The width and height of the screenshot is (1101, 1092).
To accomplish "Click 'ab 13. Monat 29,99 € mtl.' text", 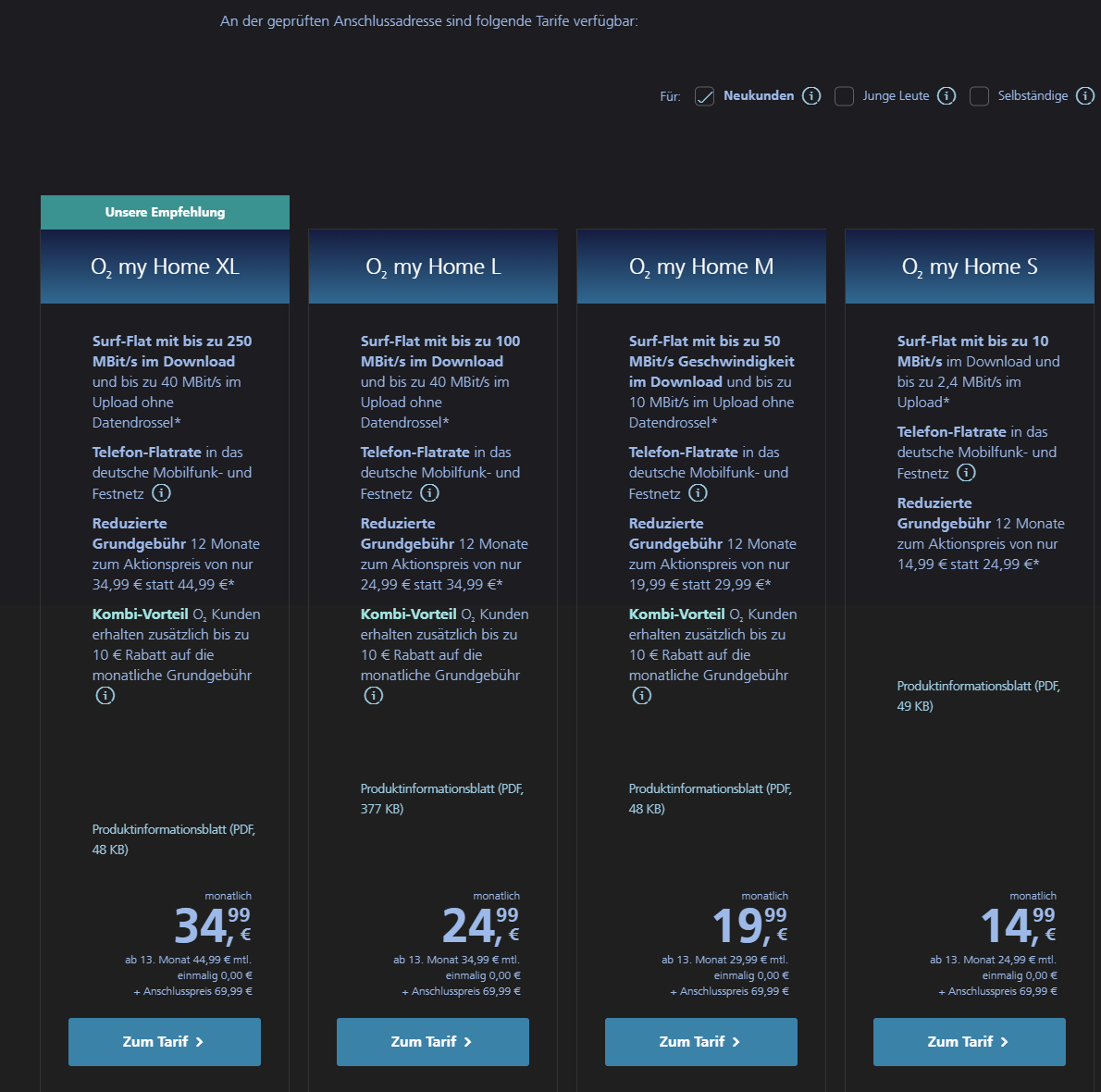I will coord(724,960).
